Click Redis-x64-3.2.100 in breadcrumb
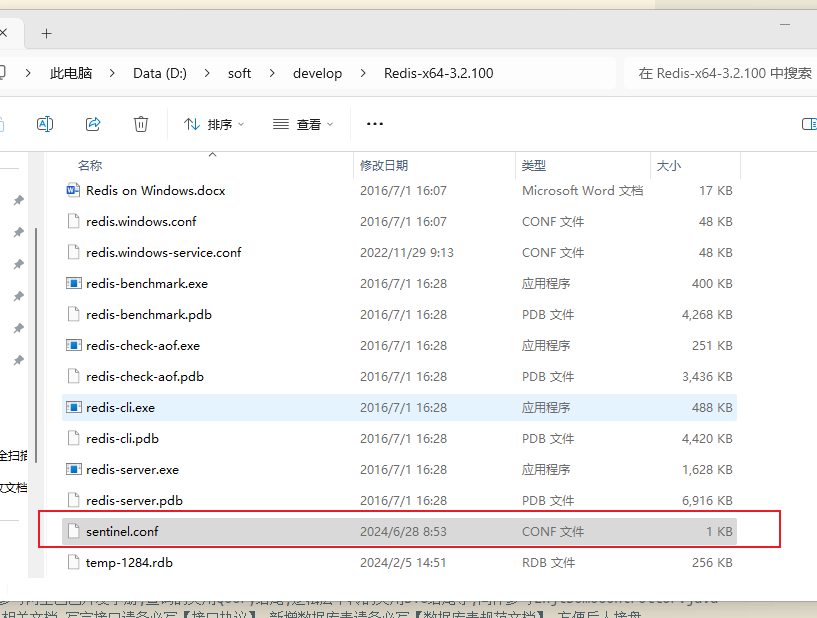The height and width of the screenshot is (618, 817). pos(439,73)
